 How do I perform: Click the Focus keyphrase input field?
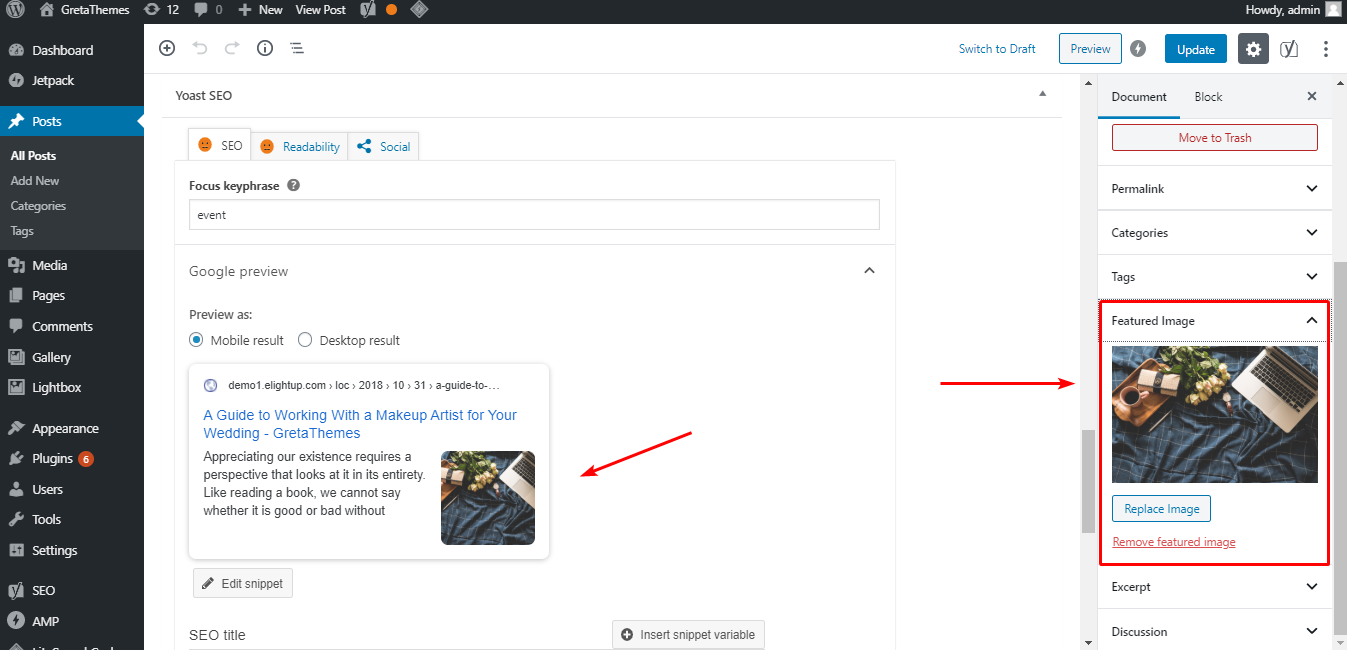tap(534, 215)
